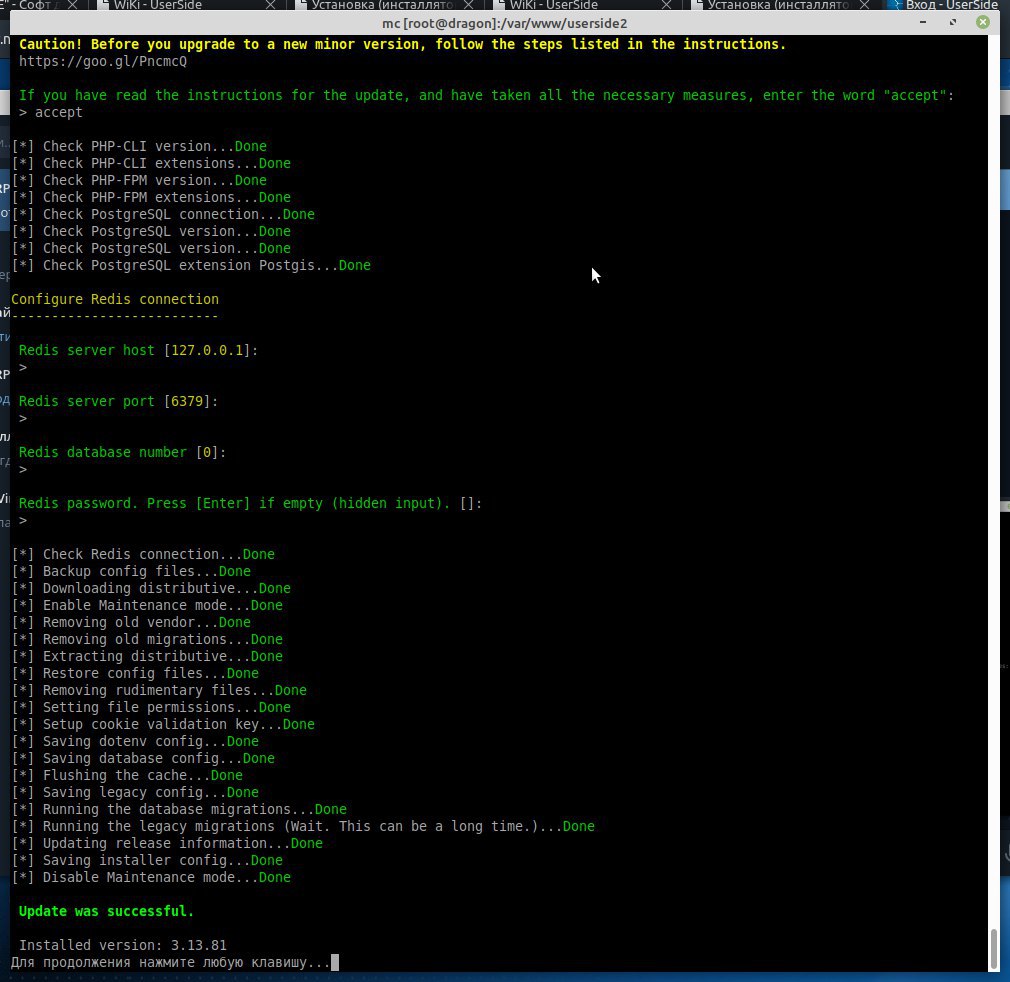Click the line Removing rudimentary files...Done
1010x982 pixels.
tap(159, 690)
